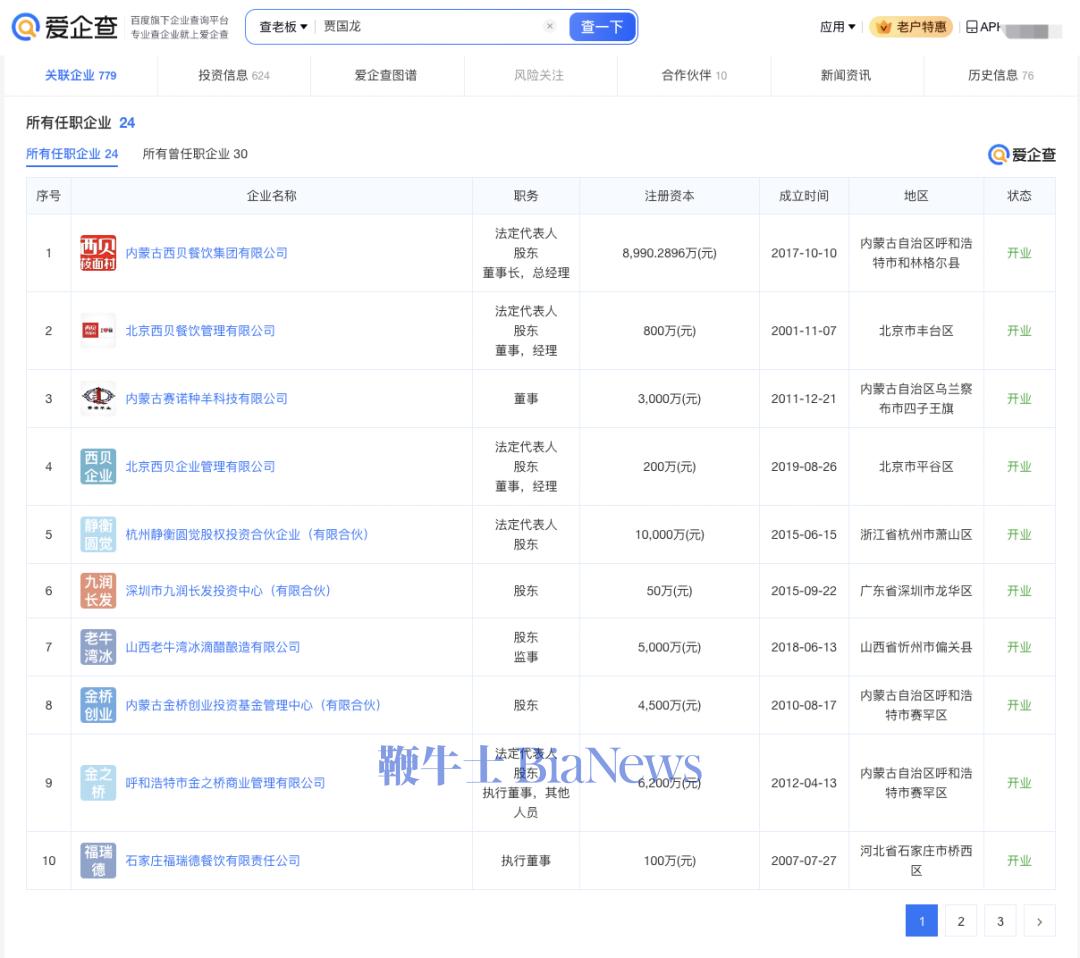Click the 老牛湾冰 company logo icon
The width and height of the screenshot is (1080, 958).
click(98, 647)
